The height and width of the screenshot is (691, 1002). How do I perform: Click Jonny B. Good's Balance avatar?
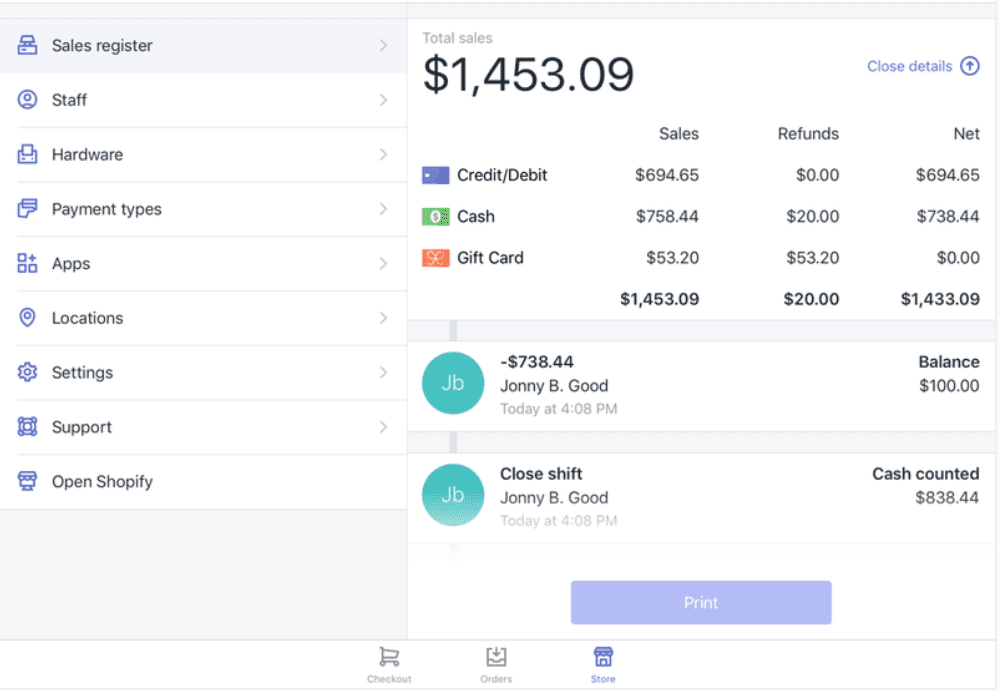click(x=453, y=383)
